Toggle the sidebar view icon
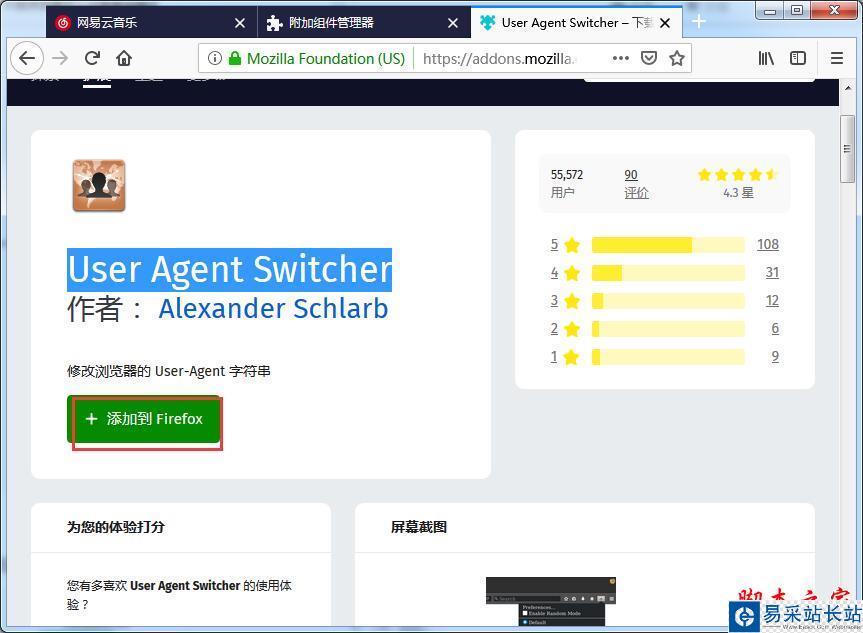 pos(798,58)
